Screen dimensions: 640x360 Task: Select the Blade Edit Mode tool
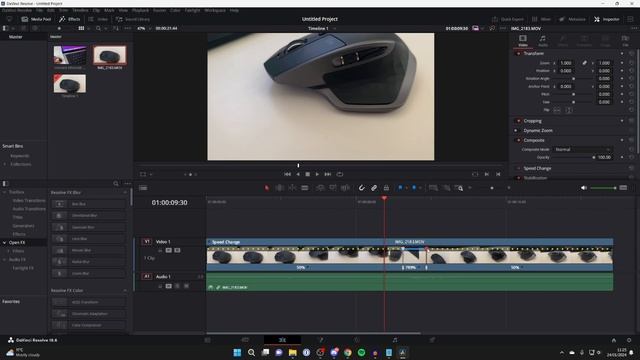pyautogui.click(x=304, y=188)
